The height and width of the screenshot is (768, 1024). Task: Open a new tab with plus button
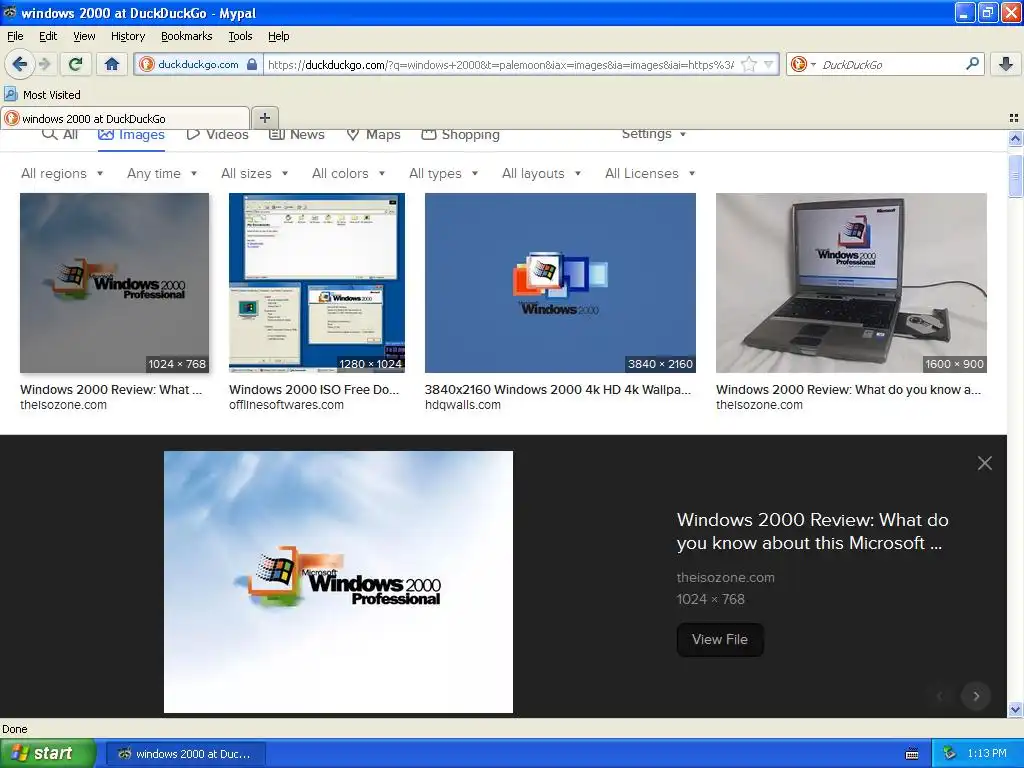pyautogui.click(x=264, y=118)
